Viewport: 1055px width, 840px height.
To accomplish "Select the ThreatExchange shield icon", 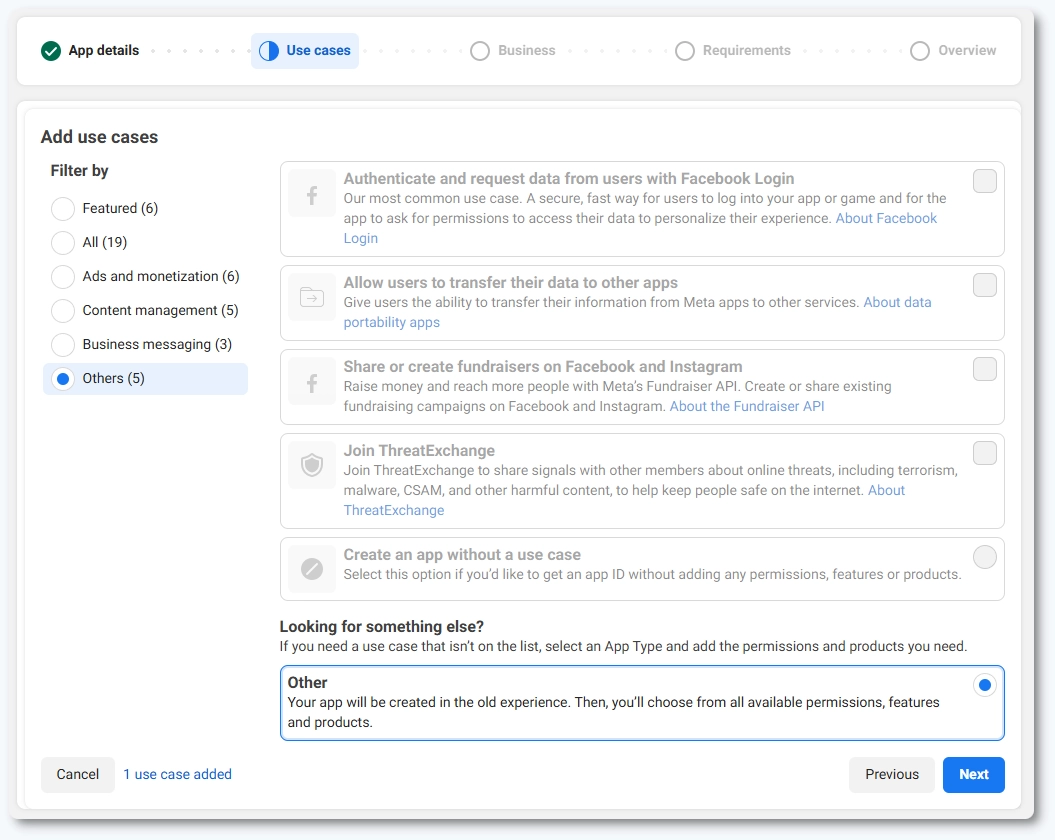I will (x=310, y=465).
